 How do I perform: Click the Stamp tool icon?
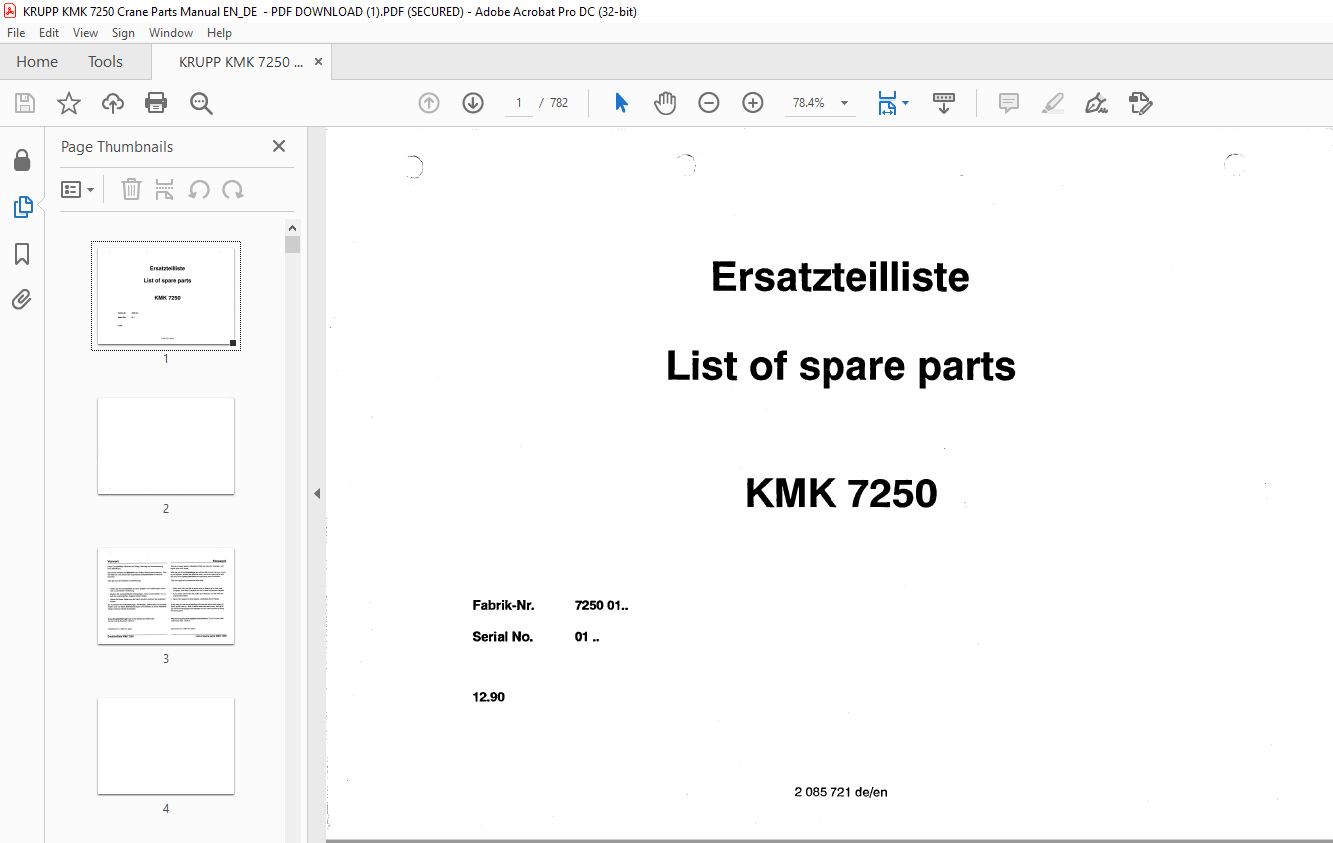(1141, 103)
